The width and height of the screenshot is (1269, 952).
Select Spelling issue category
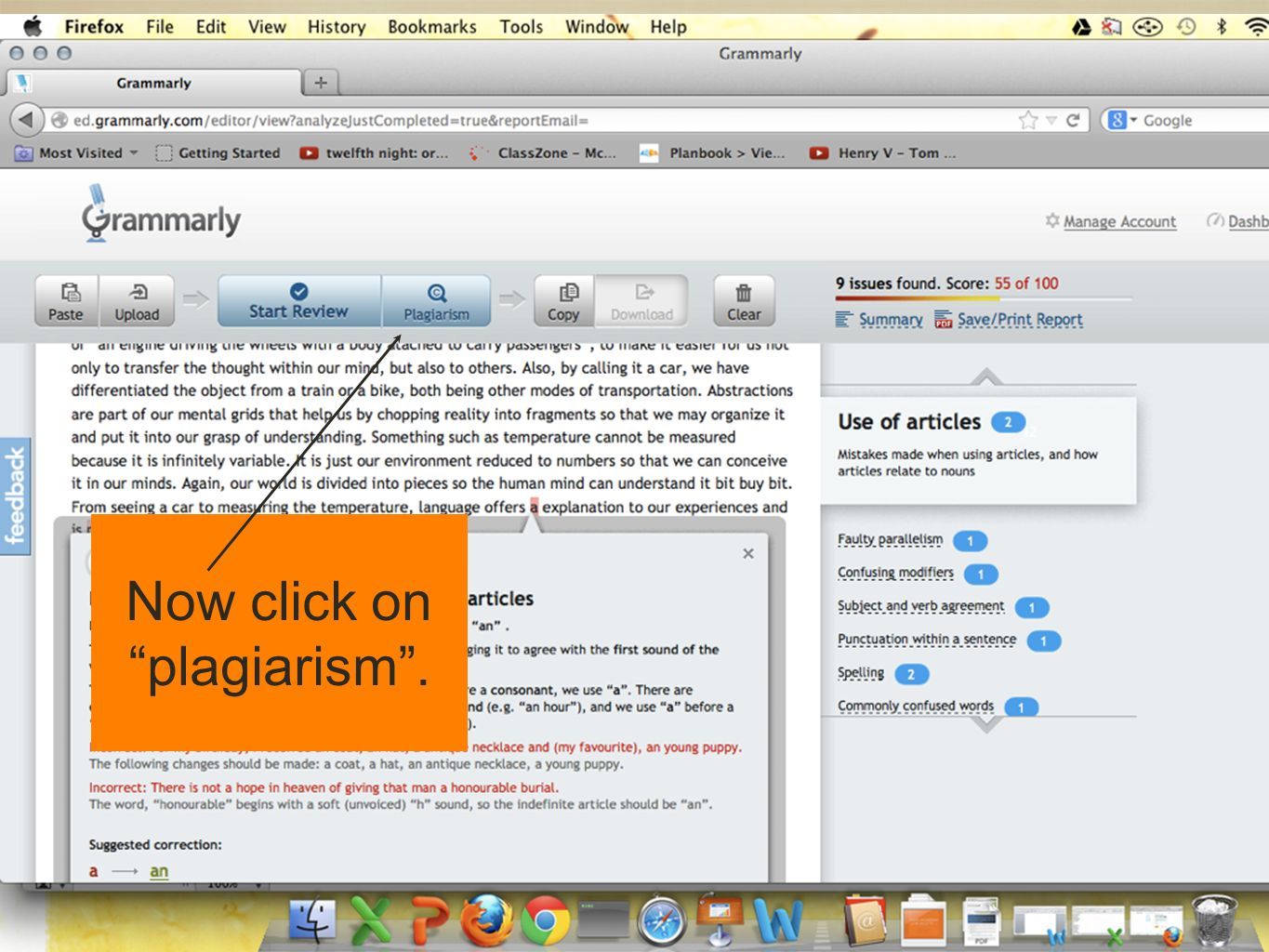pyautogui.click(x=861, y=673)
